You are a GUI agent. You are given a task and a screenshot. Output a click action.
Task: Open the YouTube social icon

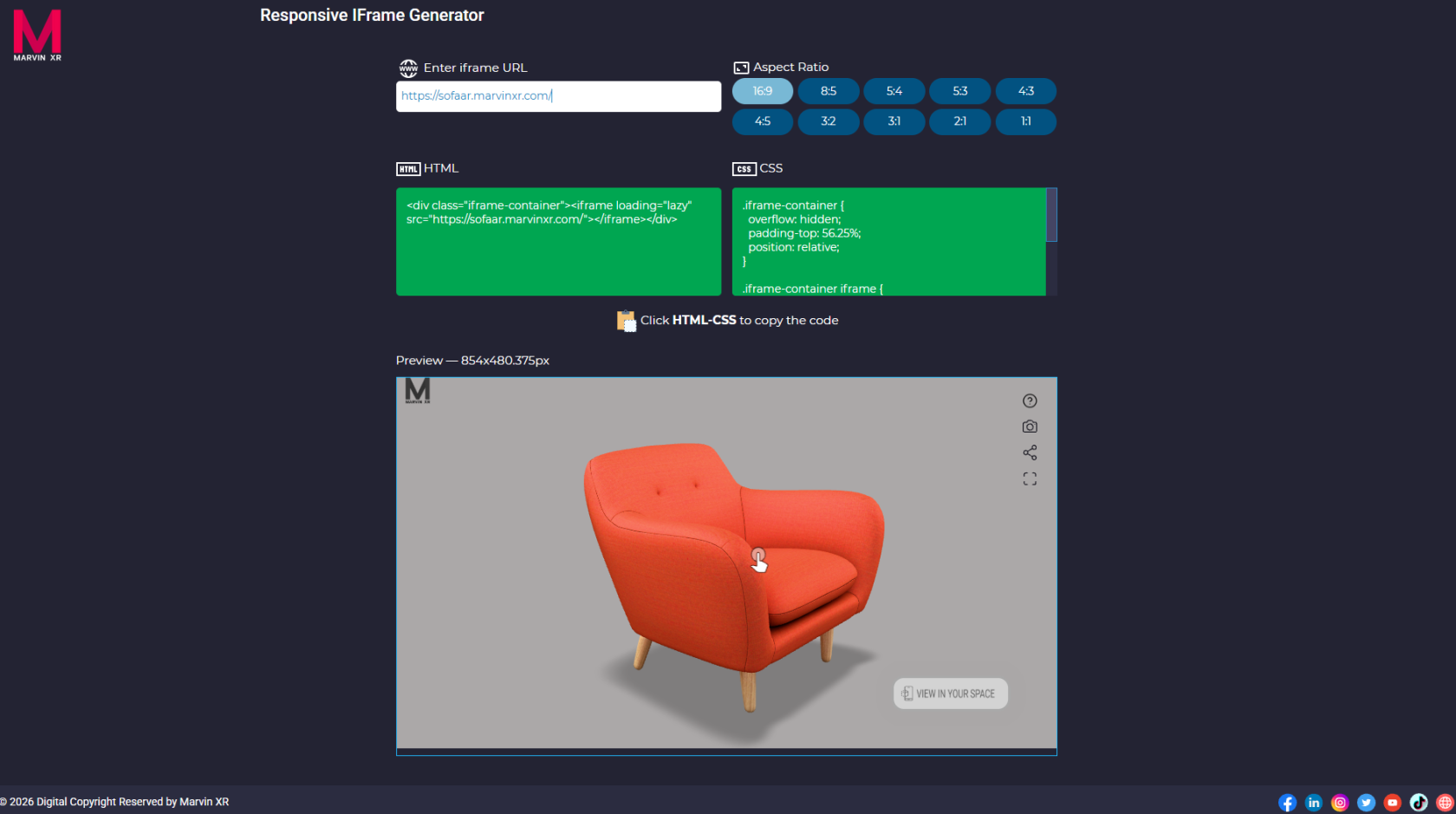1393,803
